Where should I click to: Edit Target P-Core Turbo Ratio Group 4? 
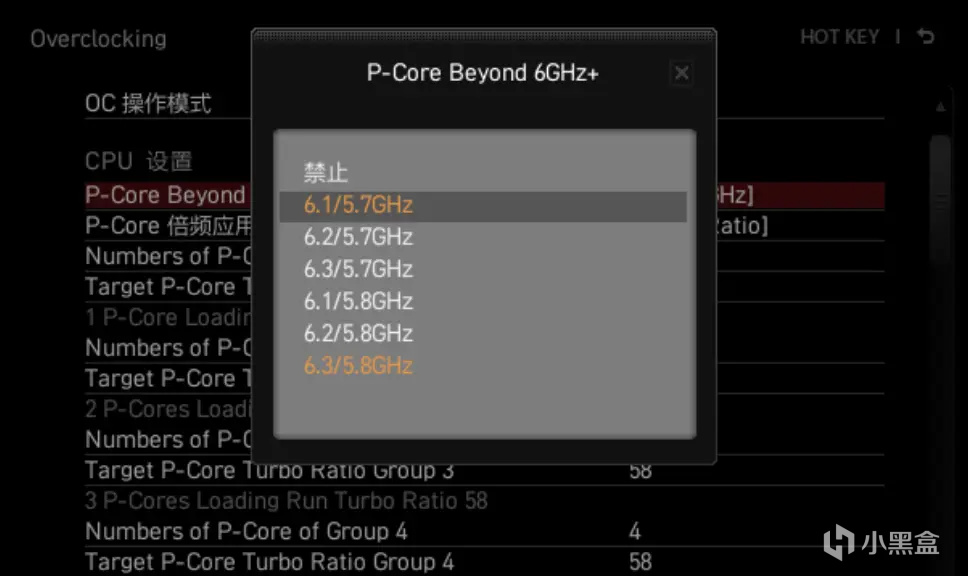(269, 561)
